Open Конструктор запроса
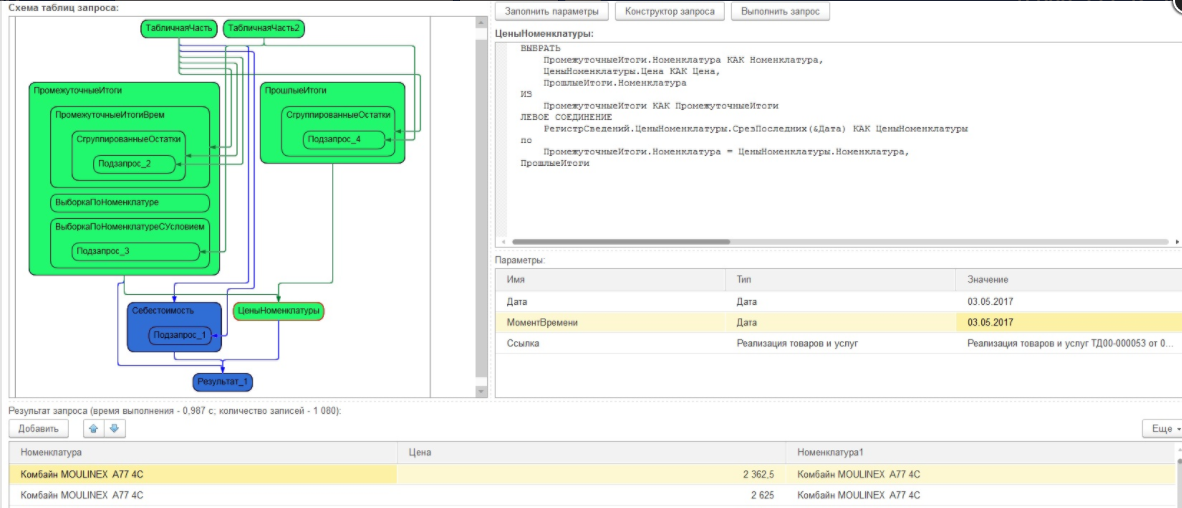This screenshot has width=1182, height=508. pos(669,11)
